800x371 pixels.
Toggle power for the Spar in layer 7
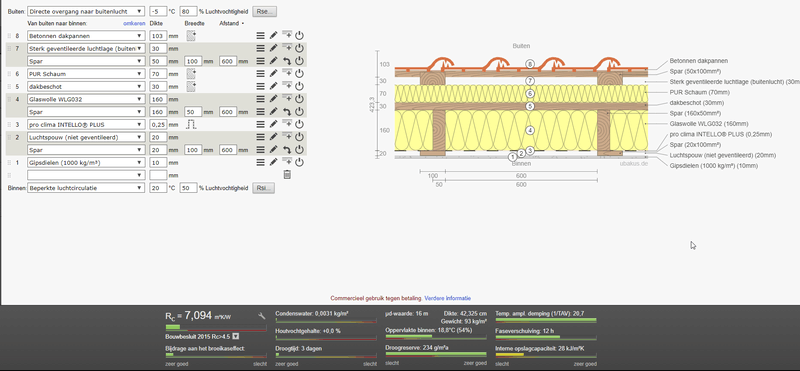click(299, 61)
